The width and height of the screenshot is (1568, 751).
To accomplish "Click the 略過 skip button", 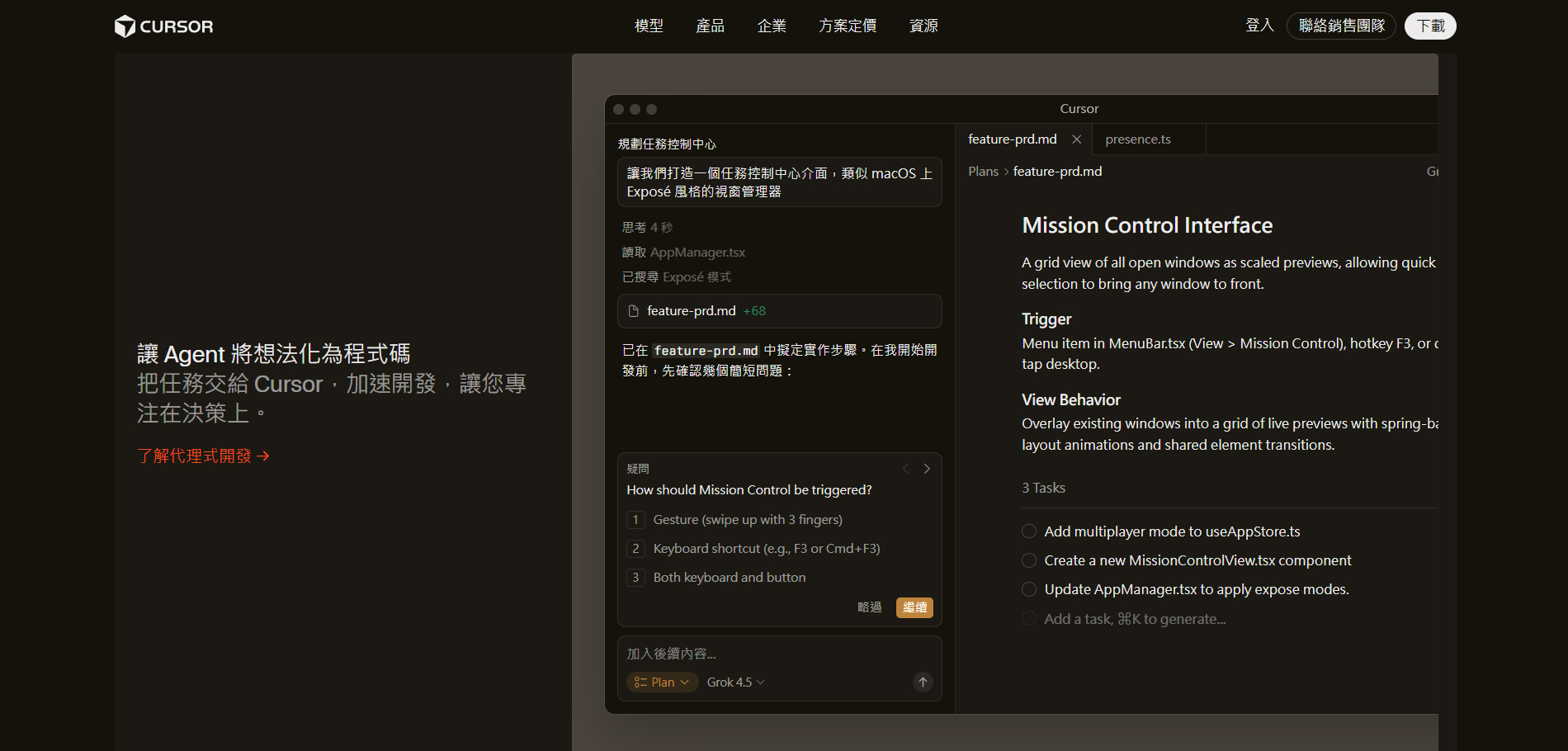I will point(869,607).
